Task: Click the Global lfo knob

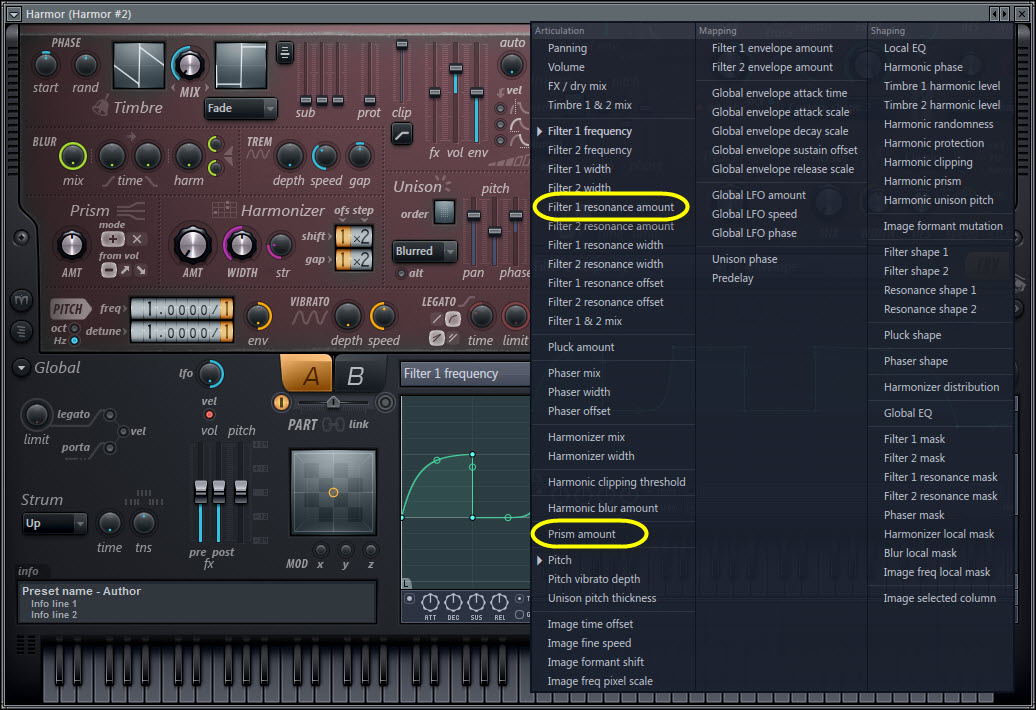Action: pos(211,374)
